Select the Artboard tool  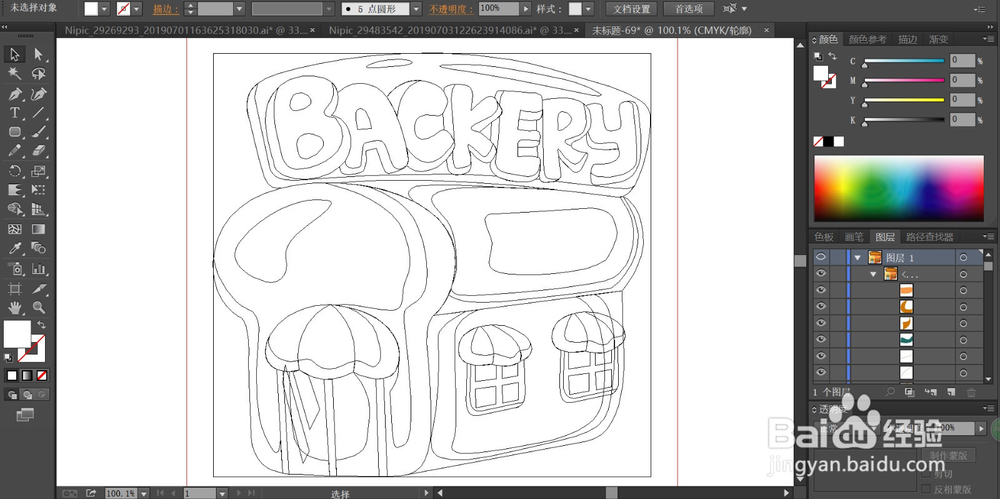(15, 288)
